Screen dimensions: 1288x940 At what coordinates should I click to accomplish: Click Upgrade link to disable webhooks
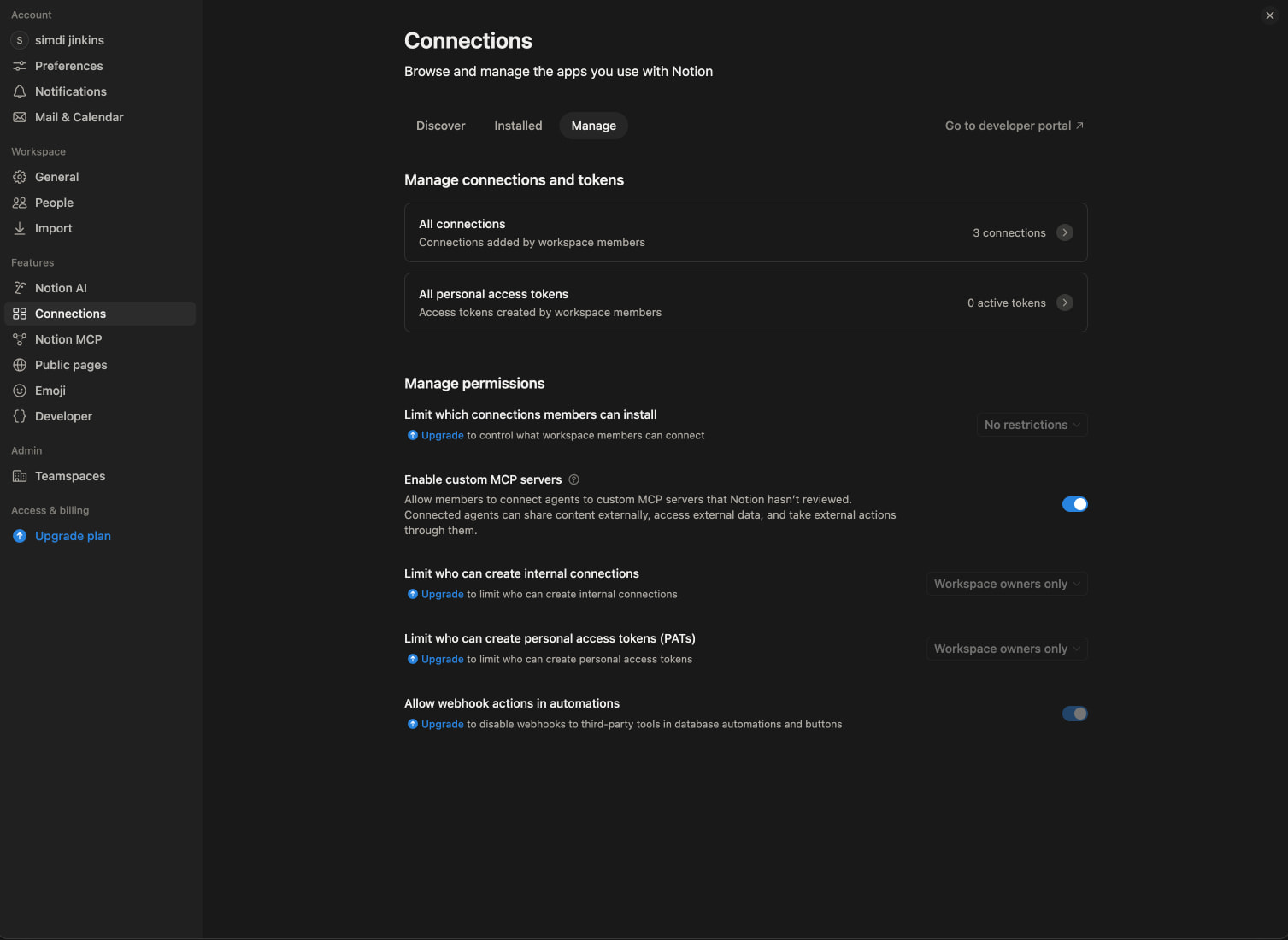pos(443,724)
